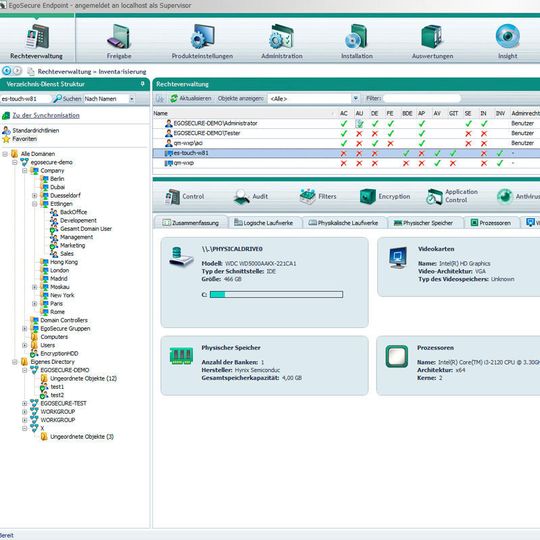
Task: Open the Zu der Synchronisation link
Action: 46,116
